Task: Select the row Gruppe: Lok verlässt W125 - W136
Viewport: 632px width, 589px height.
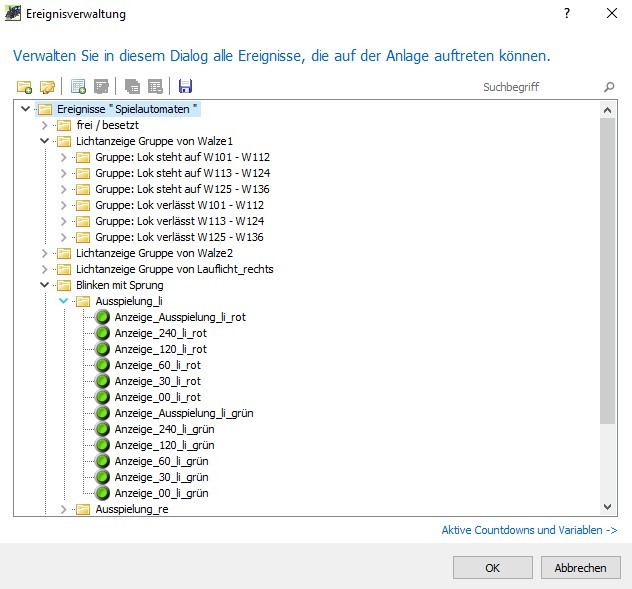Action: [x=179, y=237]
